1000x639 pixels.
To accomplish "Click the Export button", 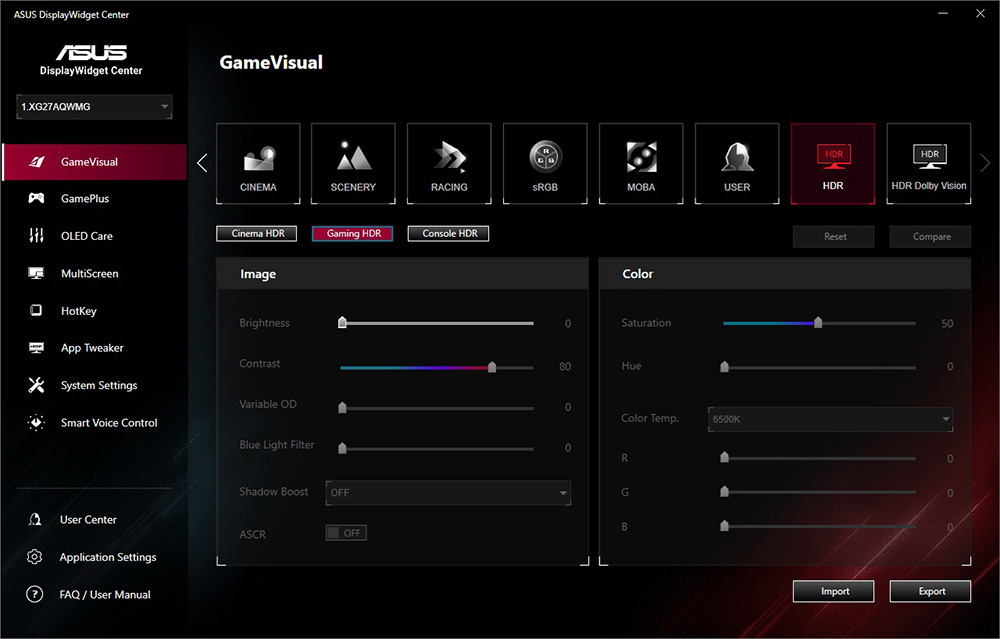I will pos(931,591).
